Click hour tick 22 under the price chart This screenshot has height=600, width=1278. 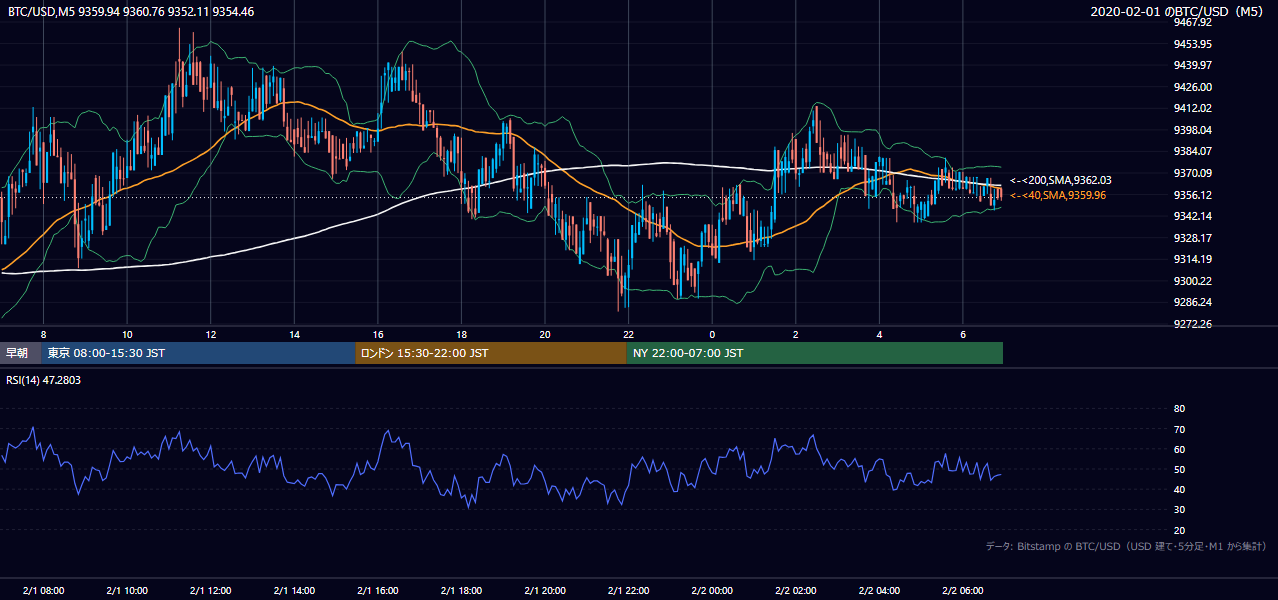coord(628,334)
